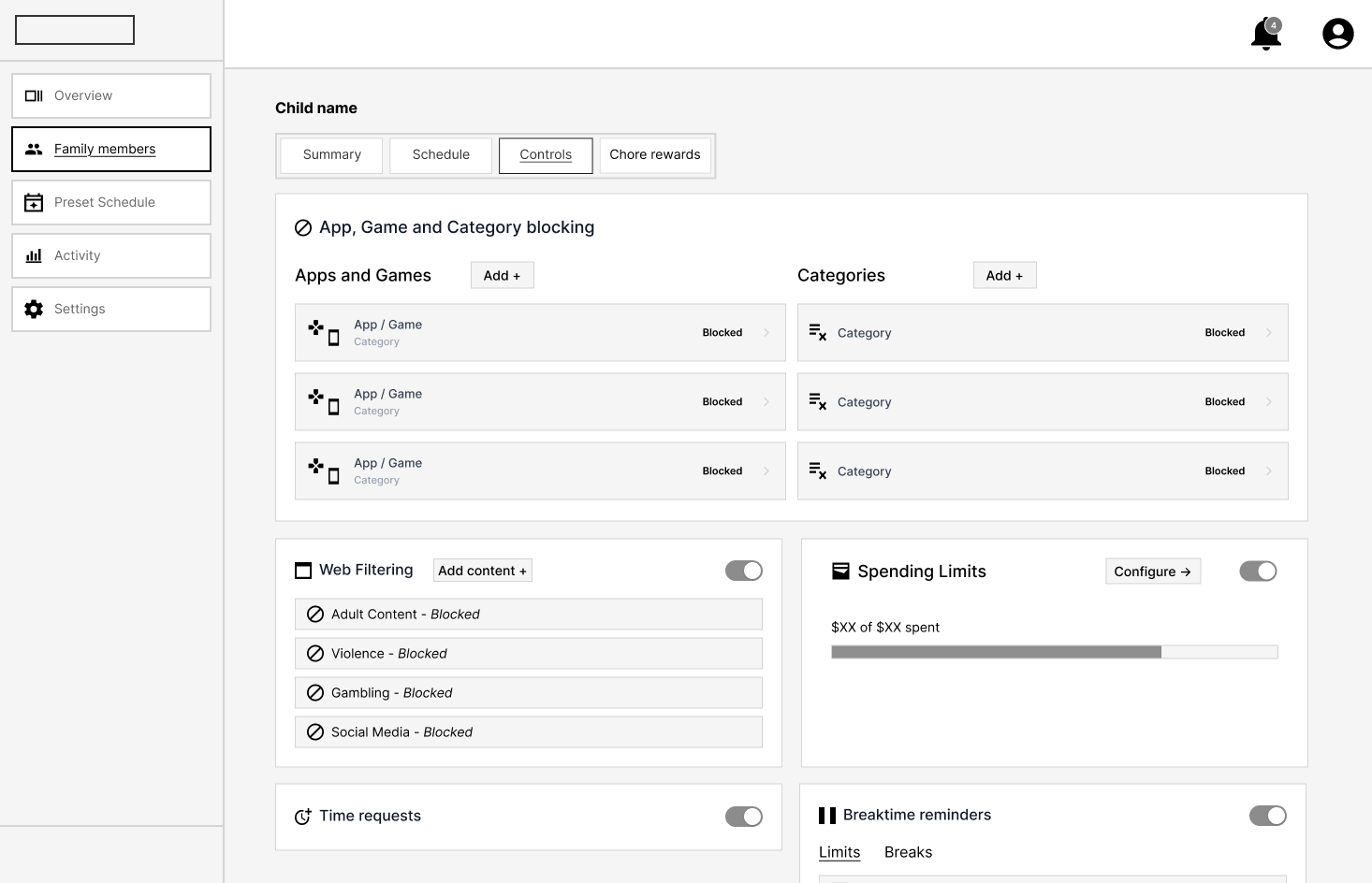Expand the first Category row chevron

point(1269,332)
